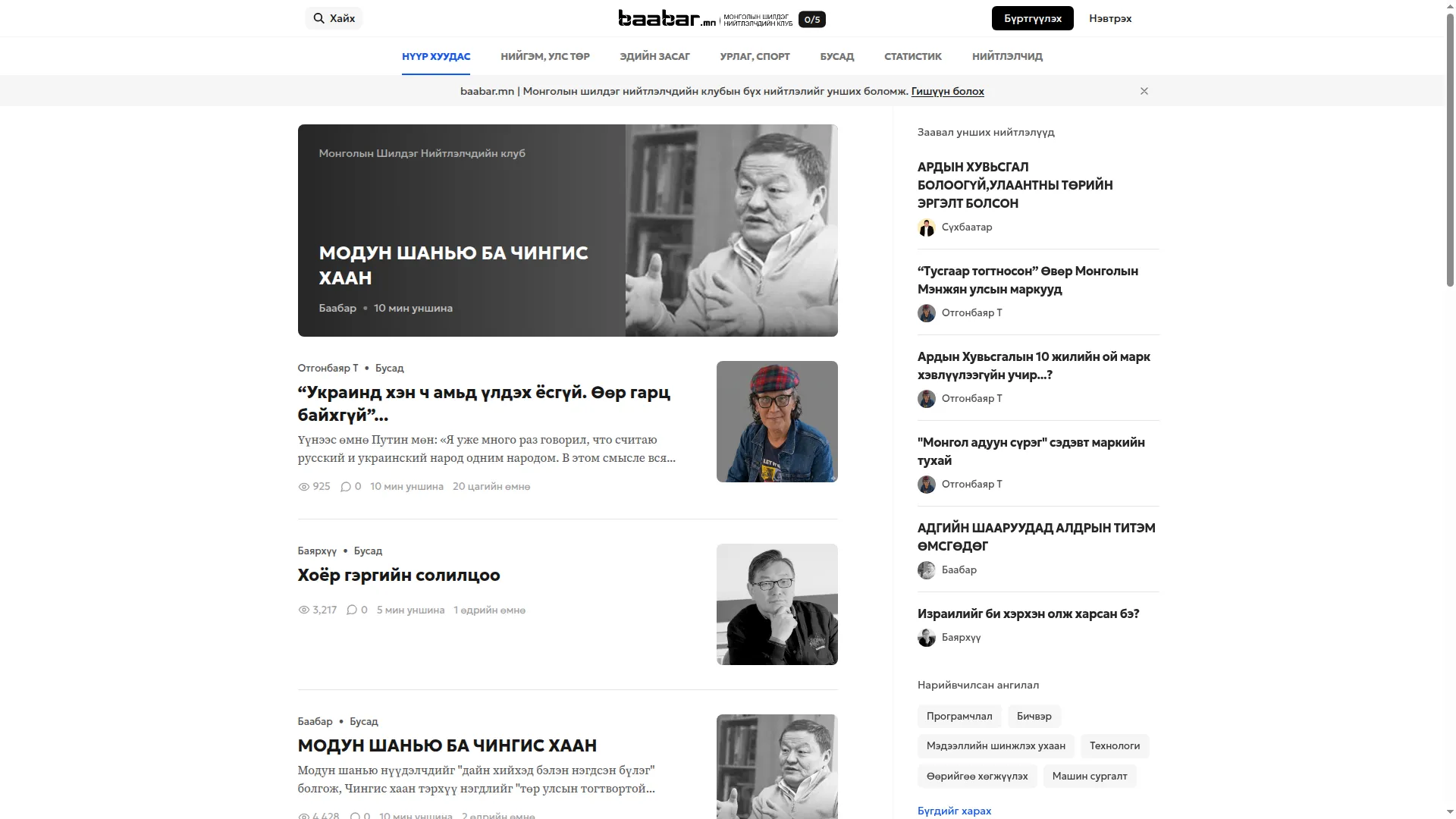Select the Технологи topic tag
Image resolution: width=1456 pixels, height=819 pixels.
pyautogui.click(x=1115, y=746)
